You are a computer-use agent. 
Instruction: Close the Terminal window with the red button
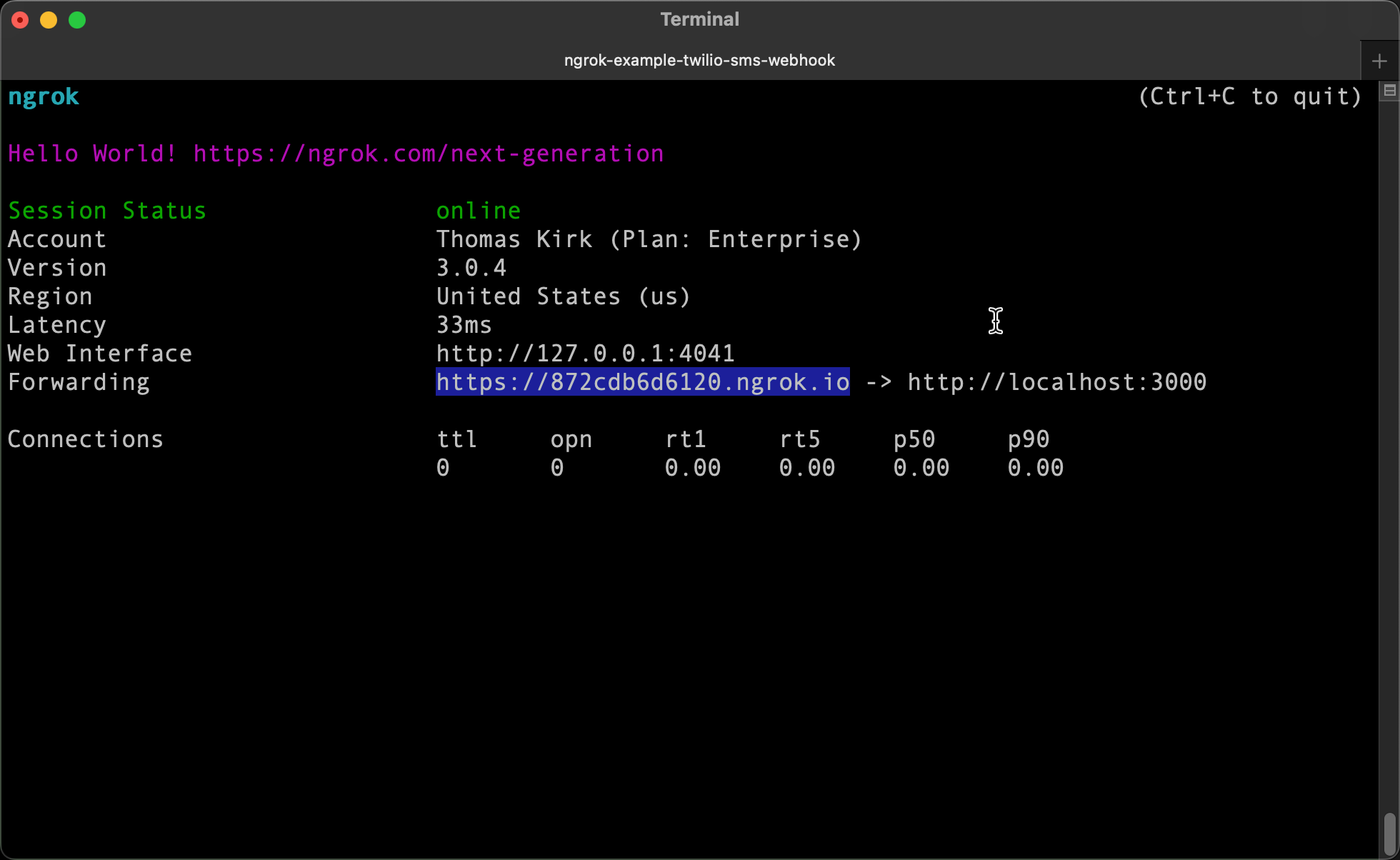click(20, 20)
